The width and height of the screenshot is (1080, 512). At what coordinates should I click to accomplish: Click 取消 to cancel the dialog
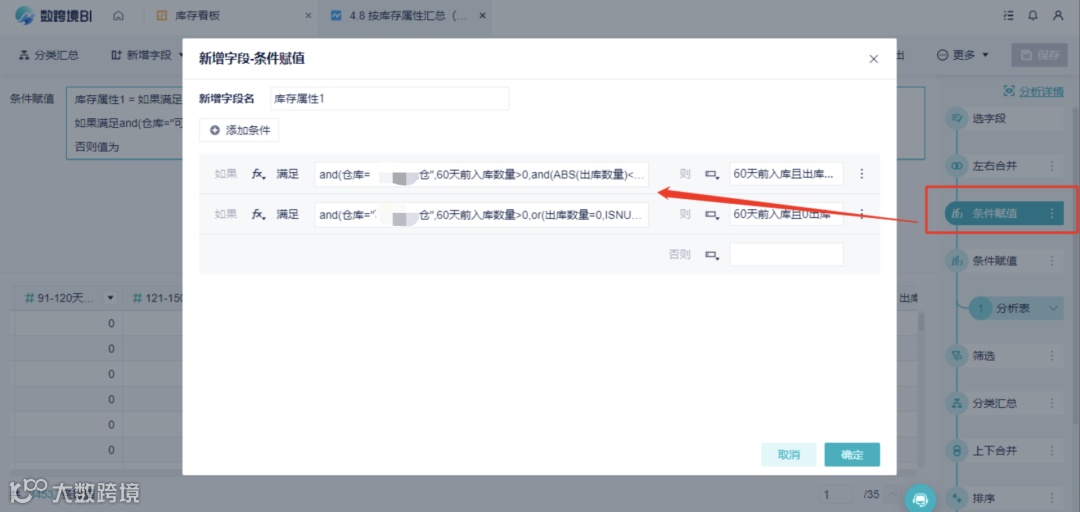click(789, 455)
